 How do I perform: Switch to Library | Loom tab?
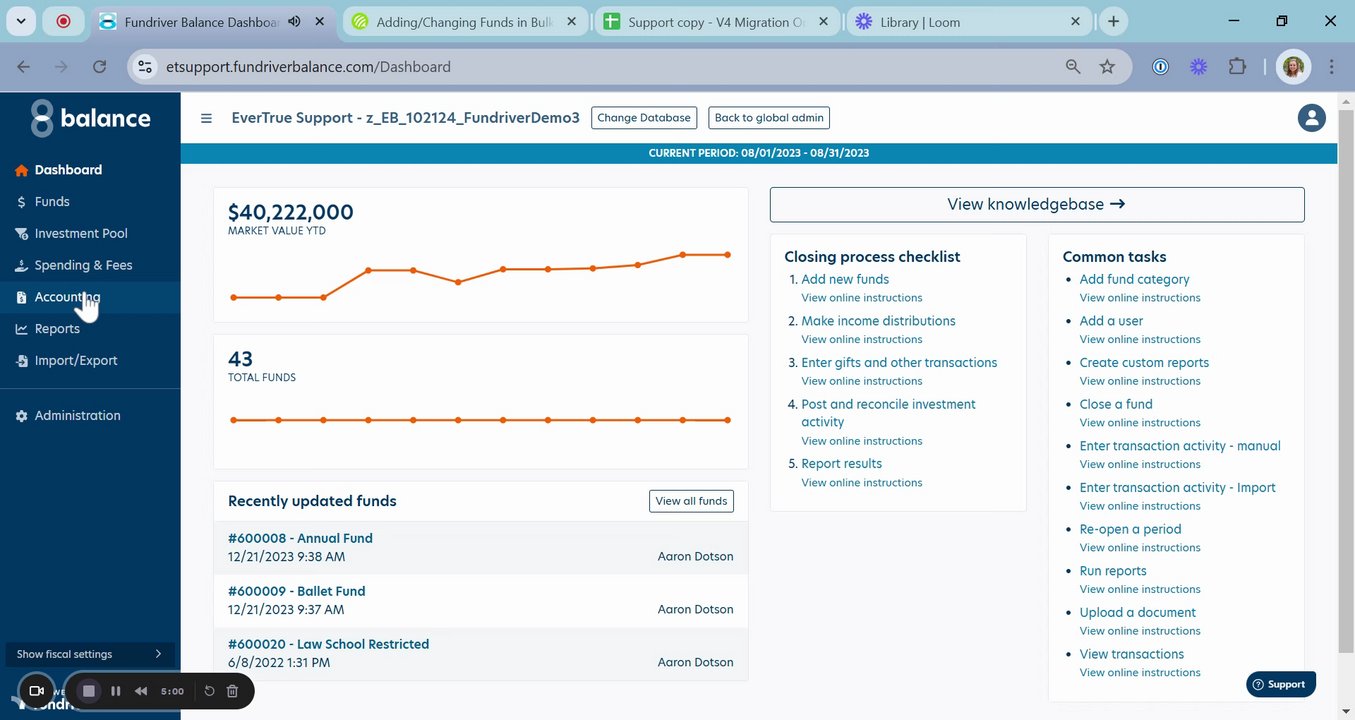[x=968, y=22]
